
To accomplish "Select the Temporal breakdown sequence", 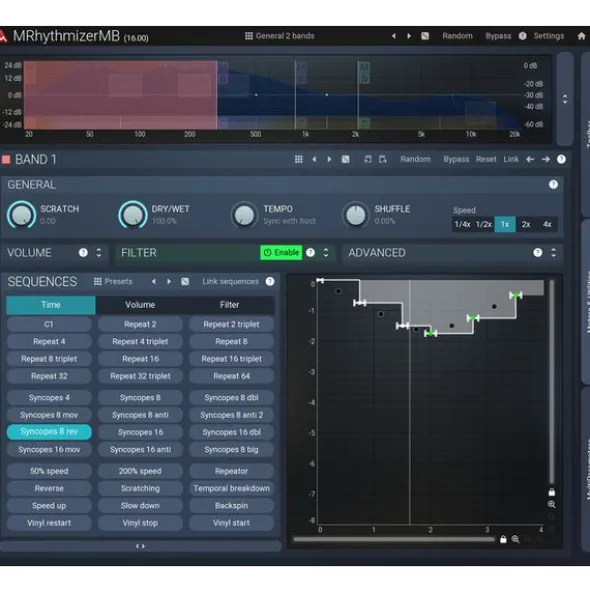I will click(231, 488).
